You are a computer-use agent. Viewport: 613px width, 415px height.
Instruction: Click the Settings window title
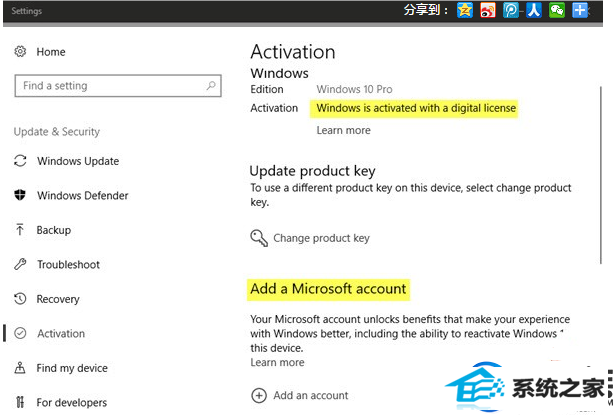point(27,11)
